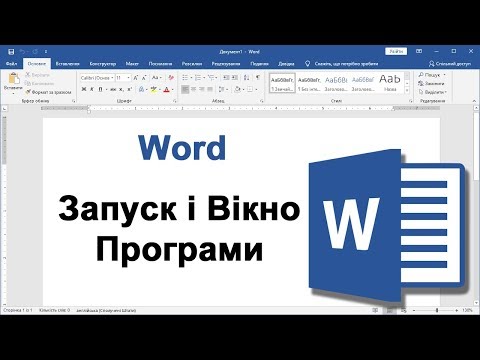Click the Save icon in quick access toolbar
The height and width of the screenshot is (360, 480).
[11, 52]
